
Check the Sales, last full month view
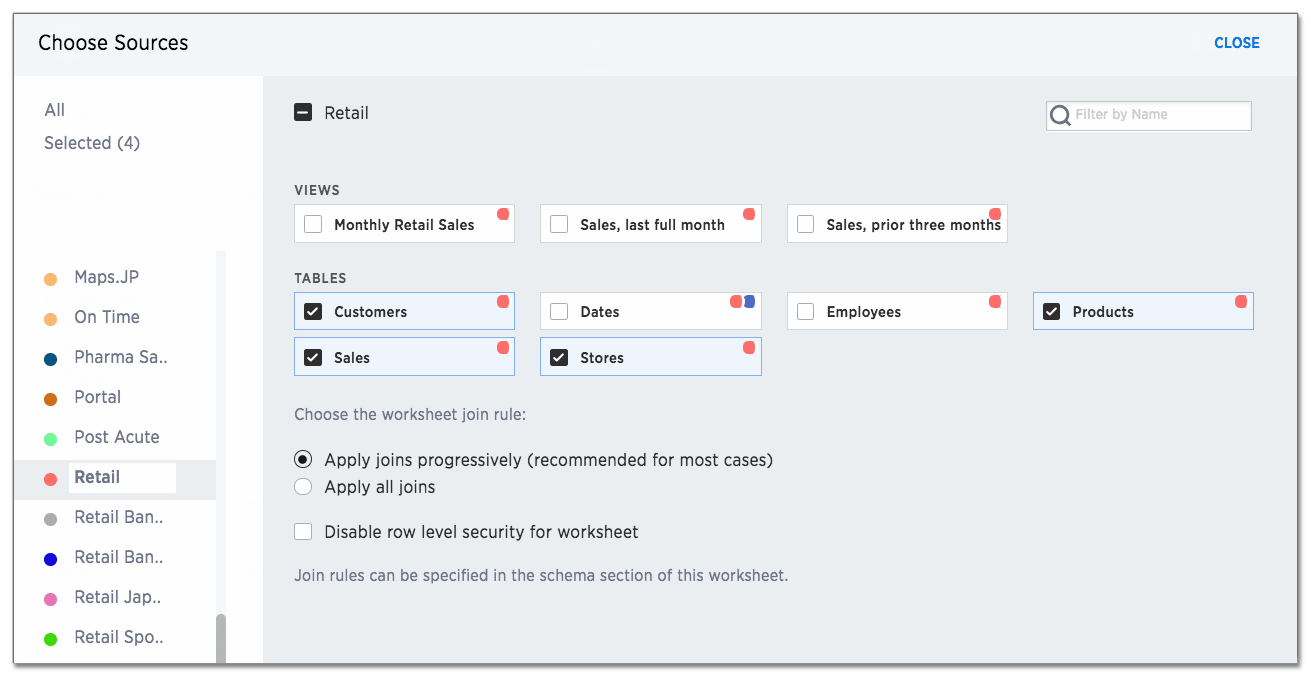(x=559, y=223)
